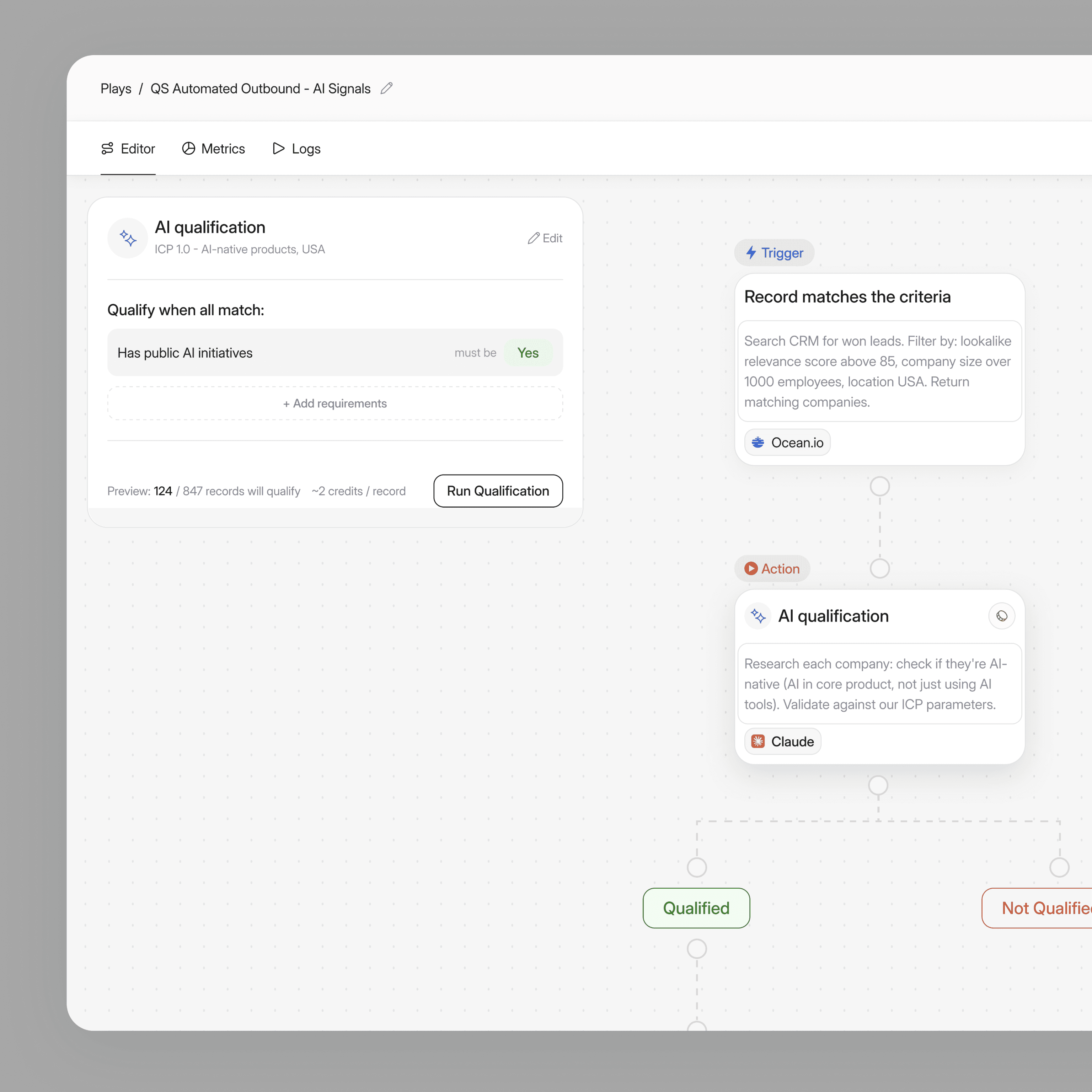Switch to the Metrics tab

point(214,149)
